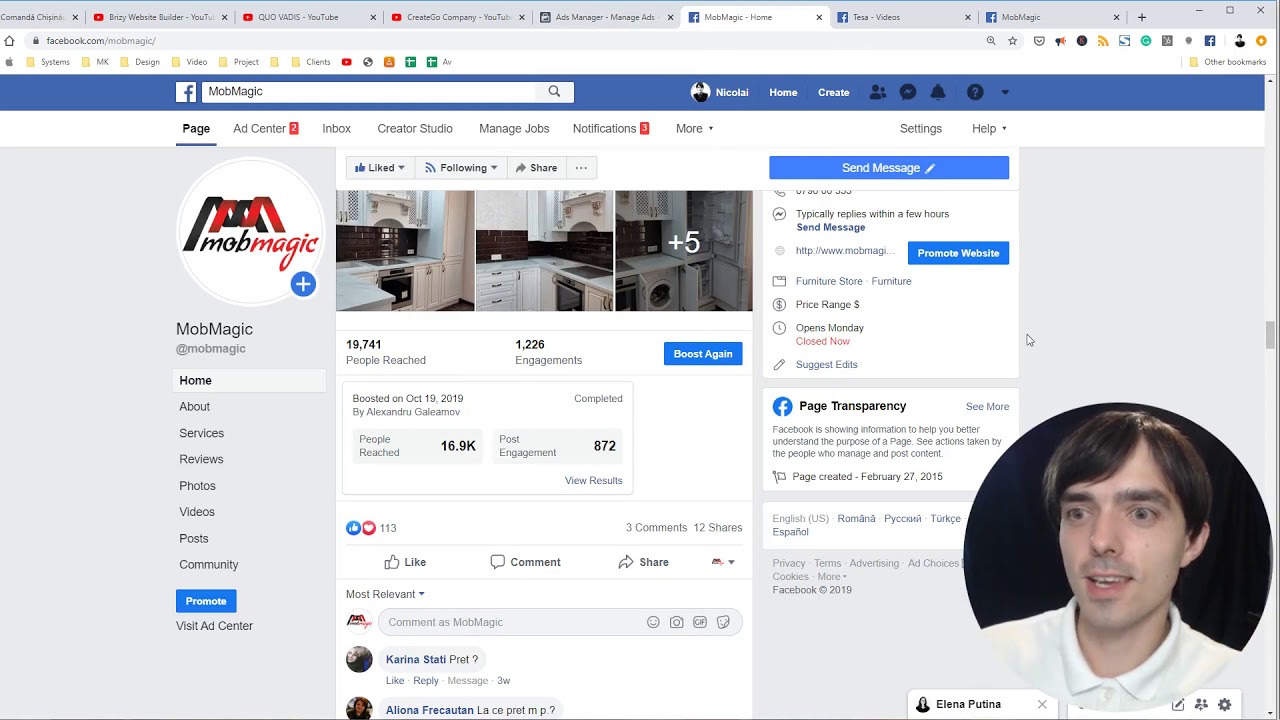
Task: Switch to Ads Manager browser tab
Action: click(x=605, y=17)
